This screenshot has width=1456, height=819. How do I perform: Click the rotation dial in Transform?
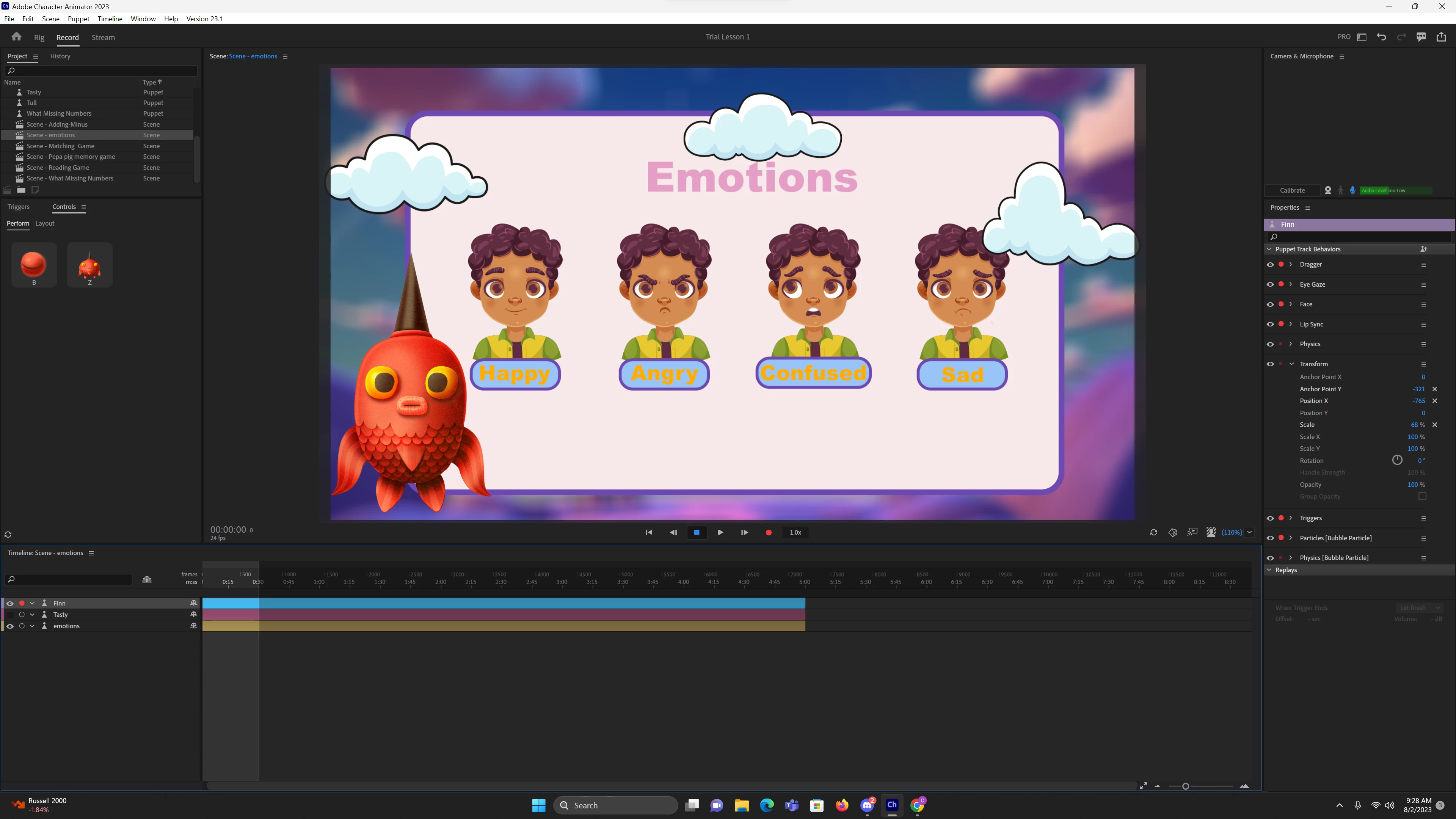point(1397,460)
